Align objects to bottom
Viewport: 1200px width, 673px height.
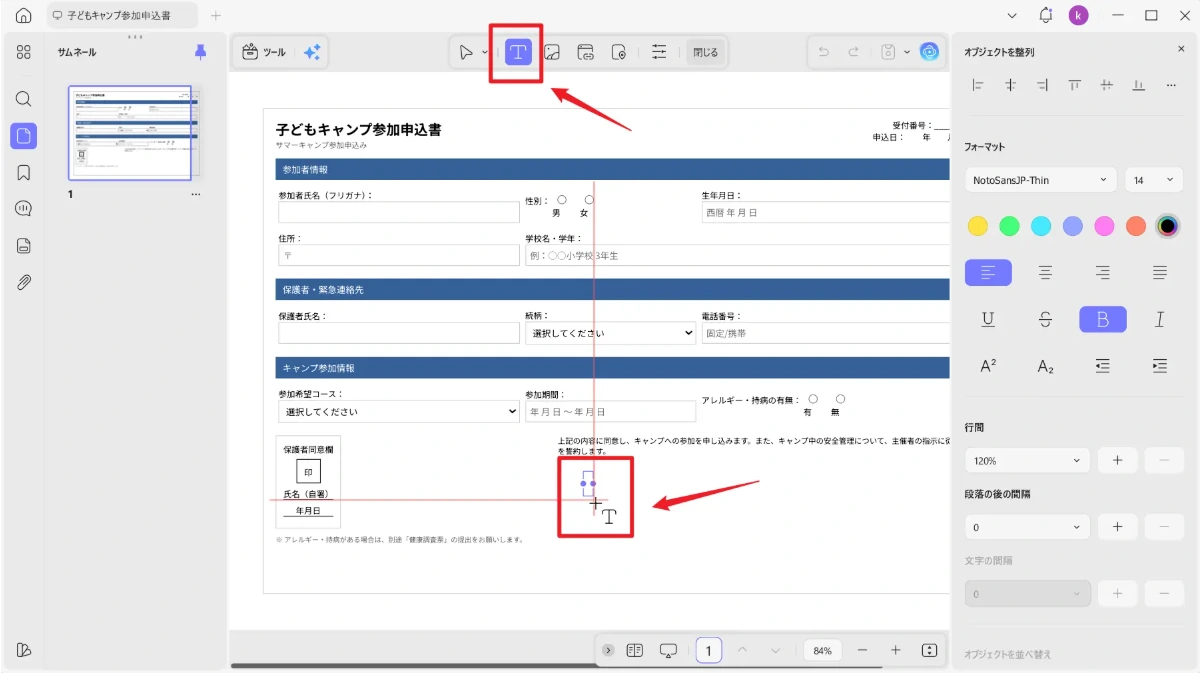1138,86
